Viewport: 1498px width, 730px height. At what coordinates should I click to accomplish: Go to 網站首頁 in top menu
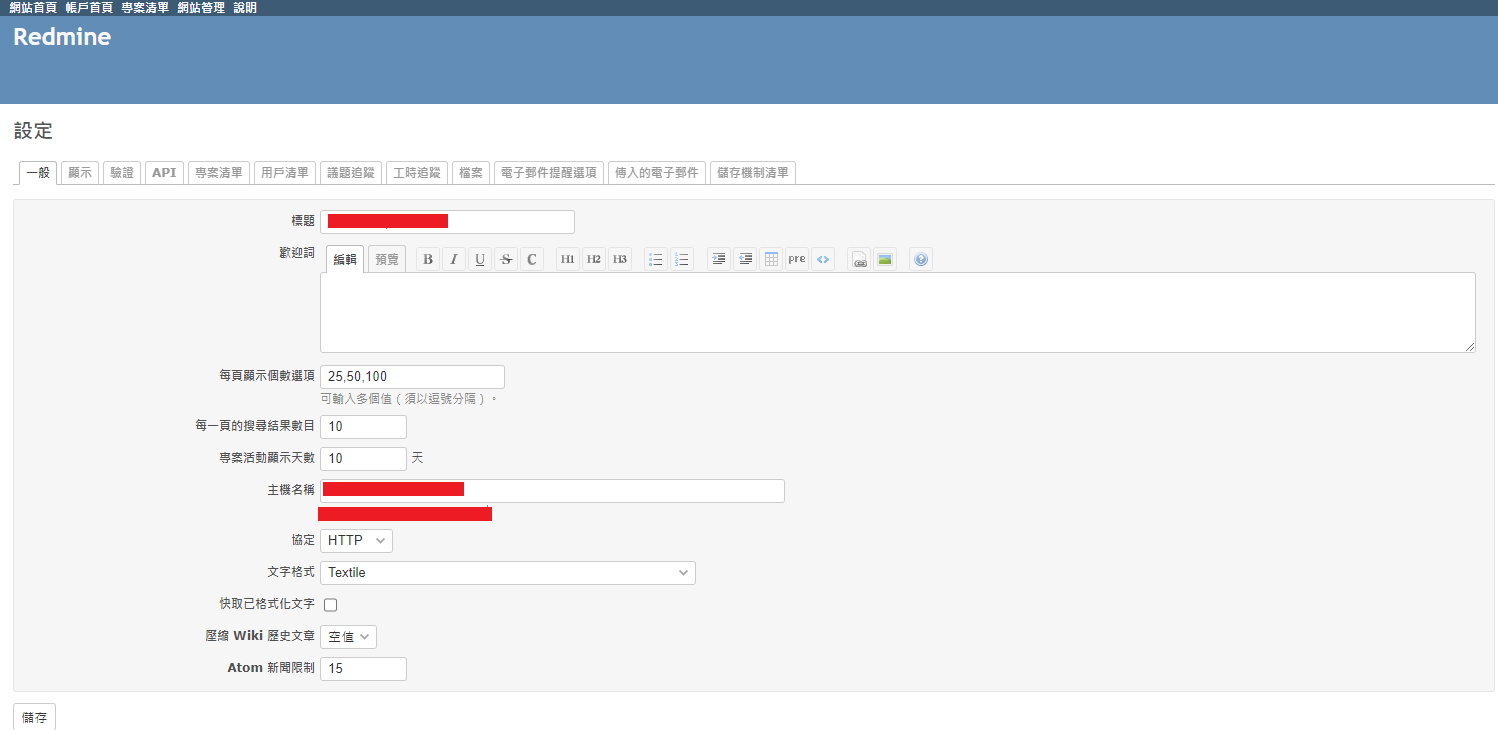pos(33,8)
